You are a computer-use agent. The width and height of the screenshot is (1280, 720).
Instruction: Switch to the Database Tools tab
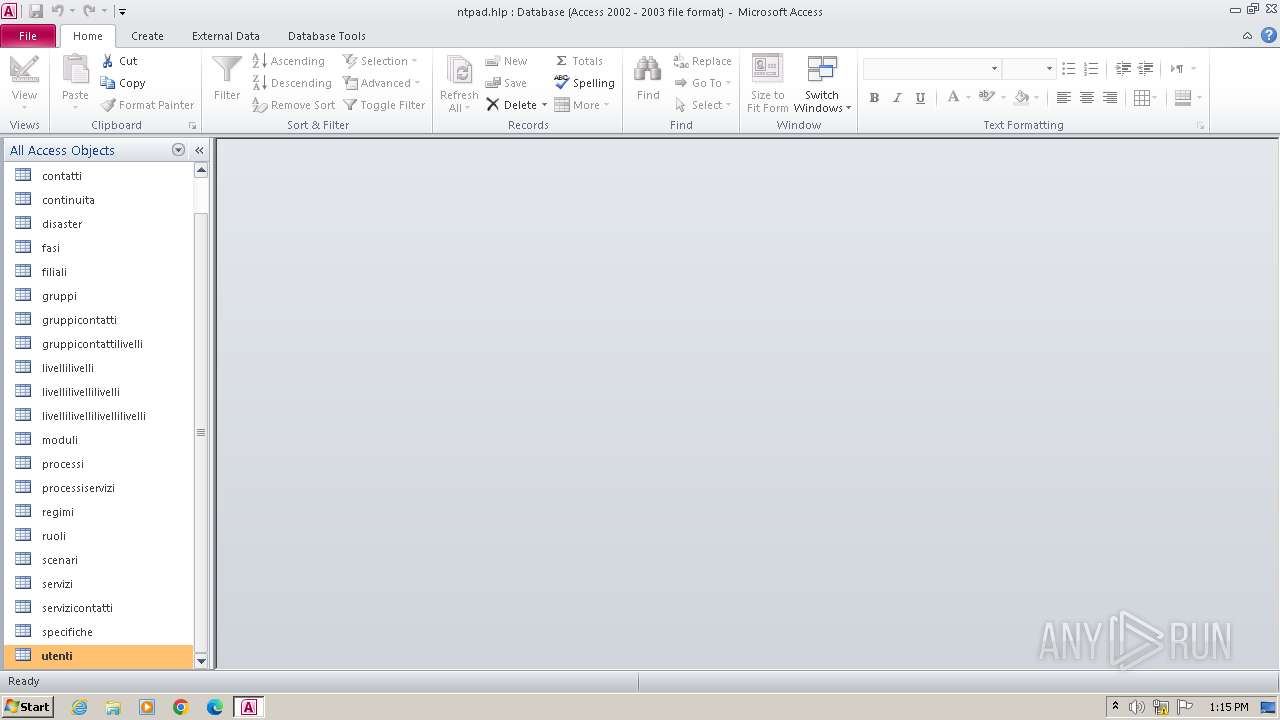point(327,36)
